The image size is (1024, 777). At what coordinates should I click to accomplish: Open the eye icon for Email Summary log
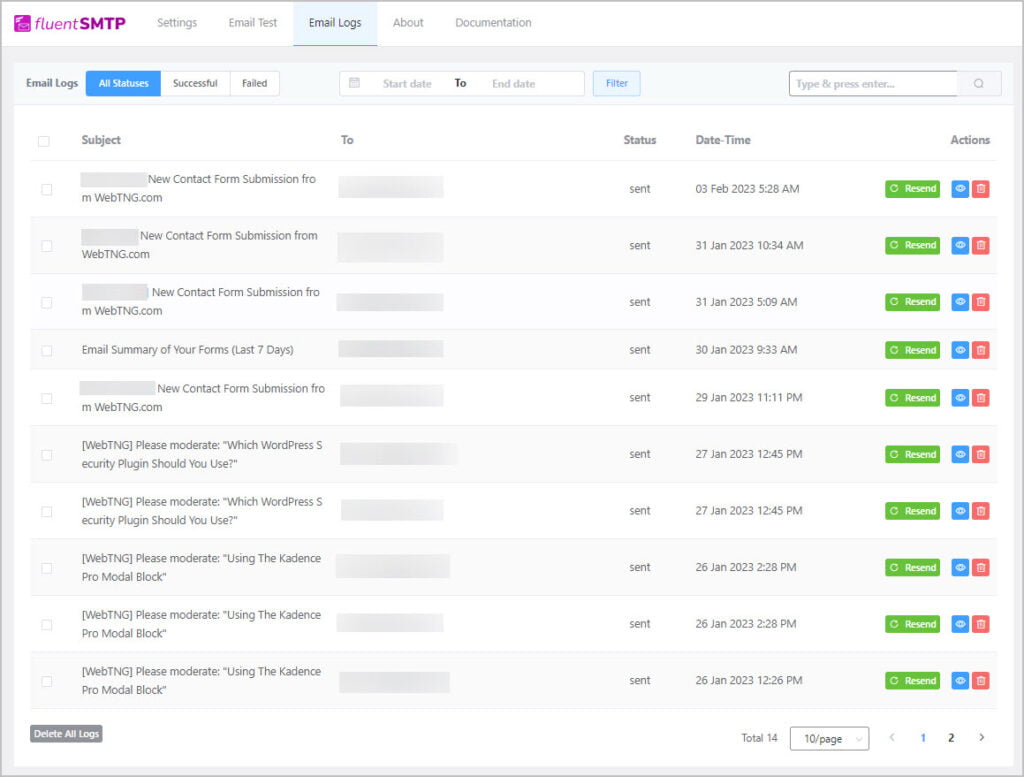[x=962, y=350]
